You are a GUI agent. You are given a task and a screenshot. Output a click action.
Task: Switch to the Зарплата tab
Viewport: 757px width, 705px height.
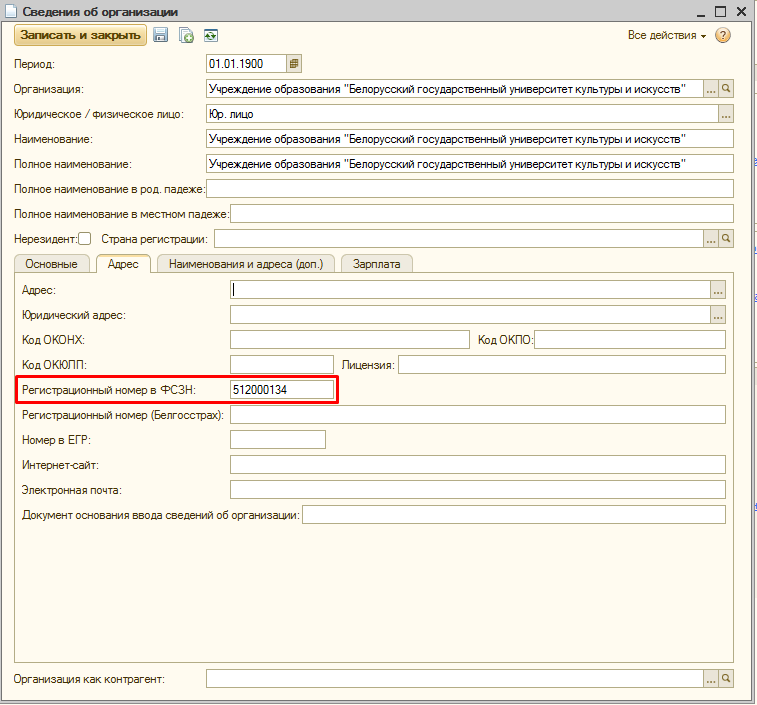[x=377, y=264]
